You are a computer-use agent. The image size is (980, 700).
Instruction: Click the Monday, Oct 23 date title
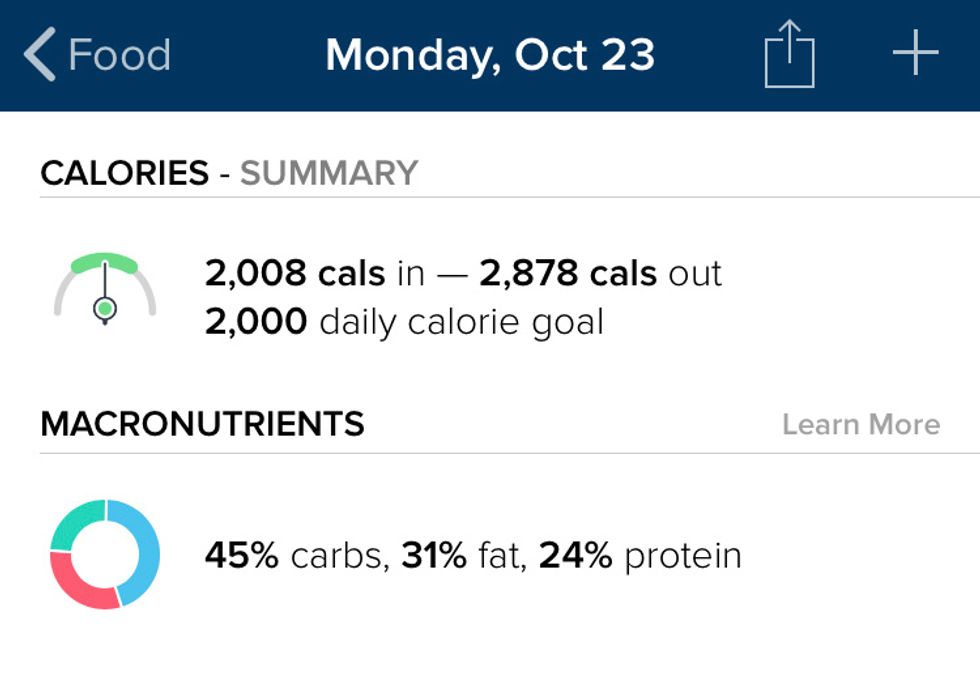point(490,54)
